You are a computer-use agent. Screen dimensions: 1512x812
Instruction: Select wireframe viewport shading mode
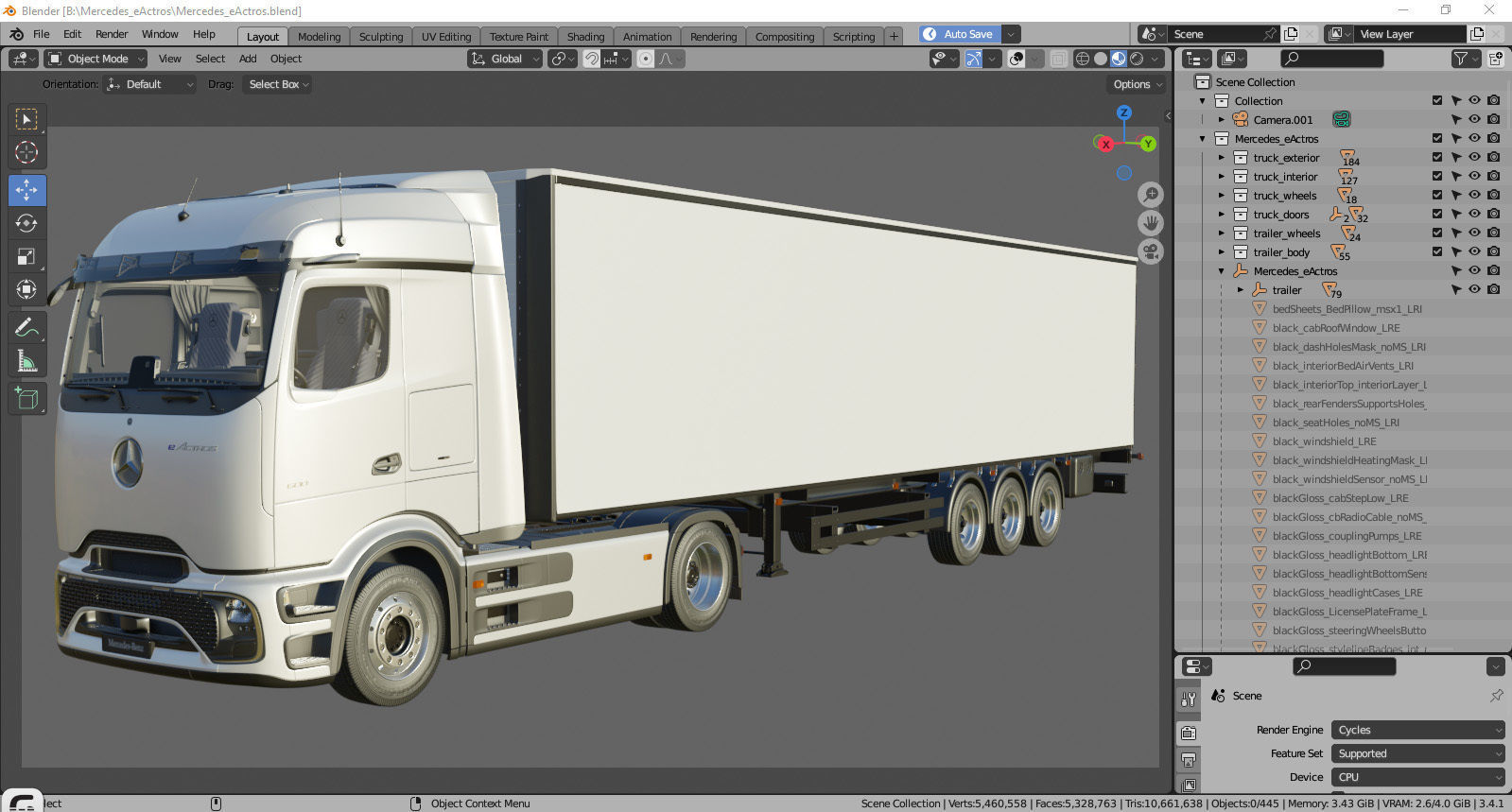tap(1083, 59)
